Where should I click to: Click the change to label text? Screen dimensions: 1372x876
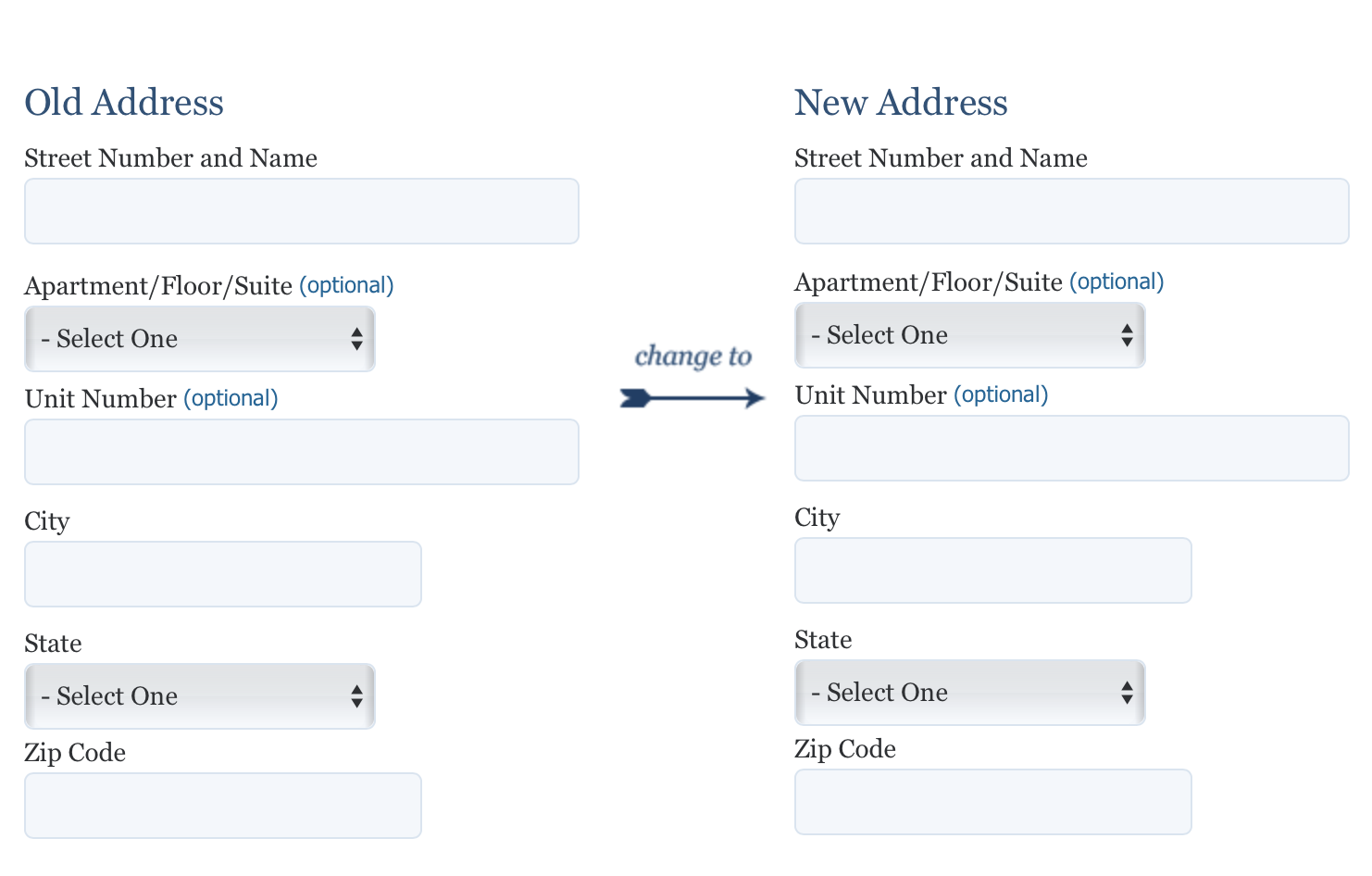tap(693, 357)
